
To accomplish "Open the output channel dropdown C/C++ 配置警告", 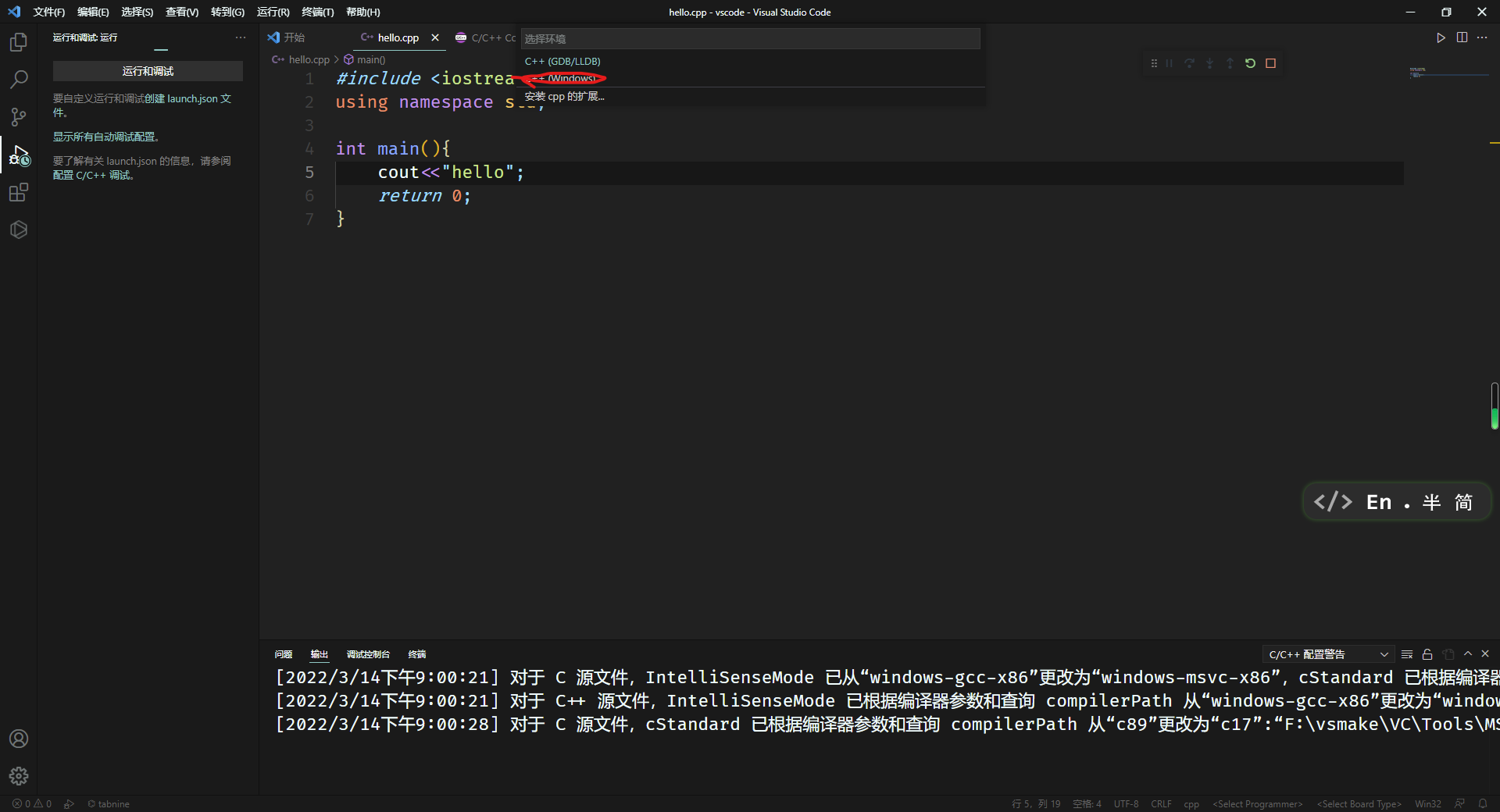I will [1329, 654].
